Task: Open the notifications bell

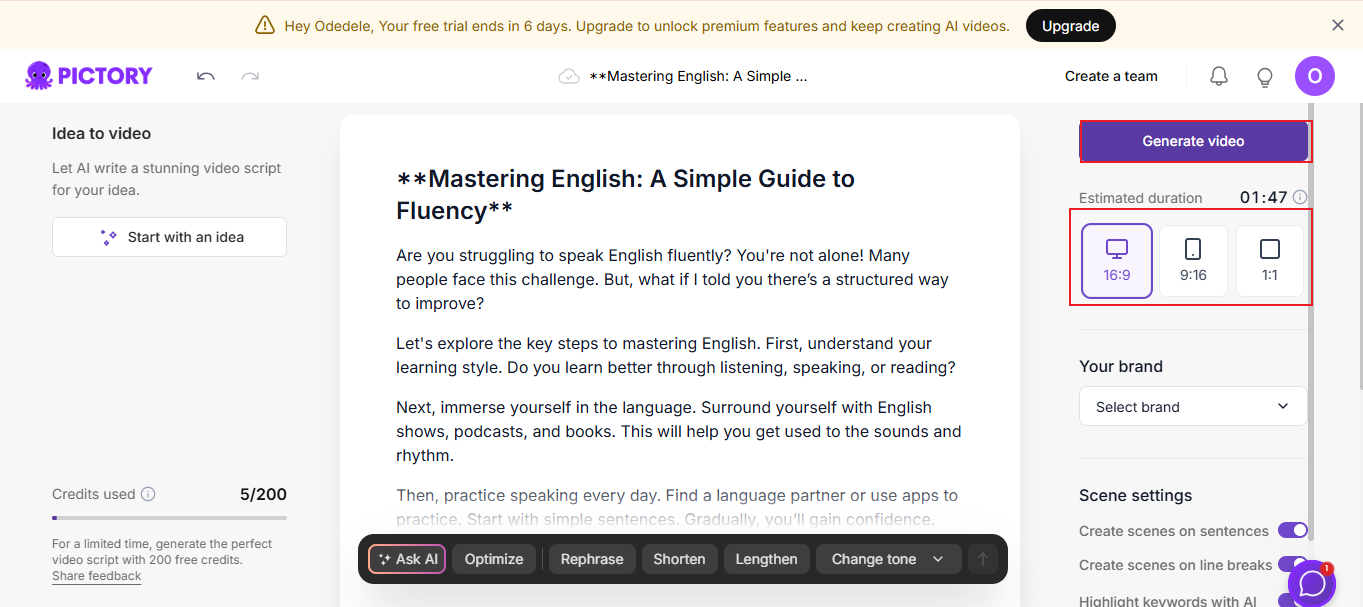Action: 1219,76
